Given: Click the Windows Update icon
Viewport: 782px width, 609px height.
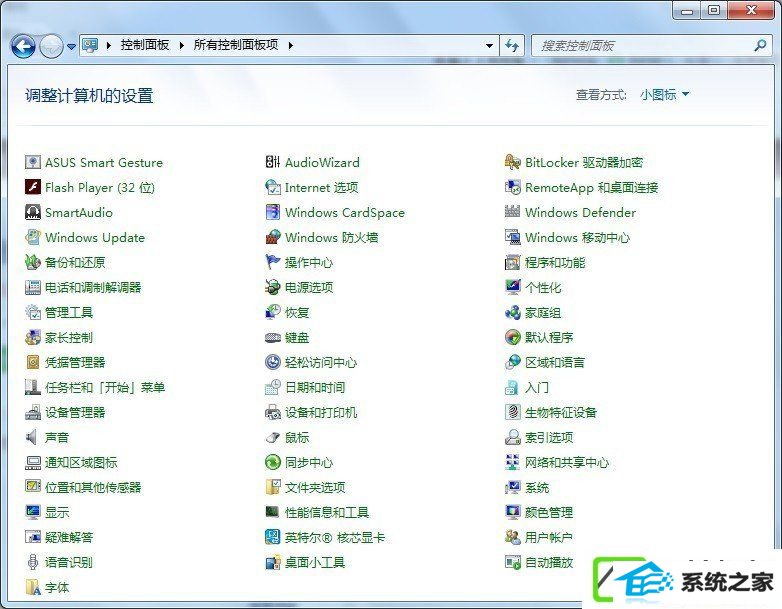Looking at the screenshot, I should click(x=33, y=237).
